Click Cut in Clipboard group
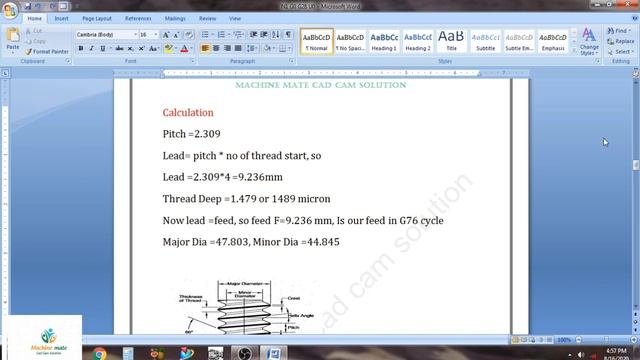This screenshot has height=360, width=640. tap(33, 31)
